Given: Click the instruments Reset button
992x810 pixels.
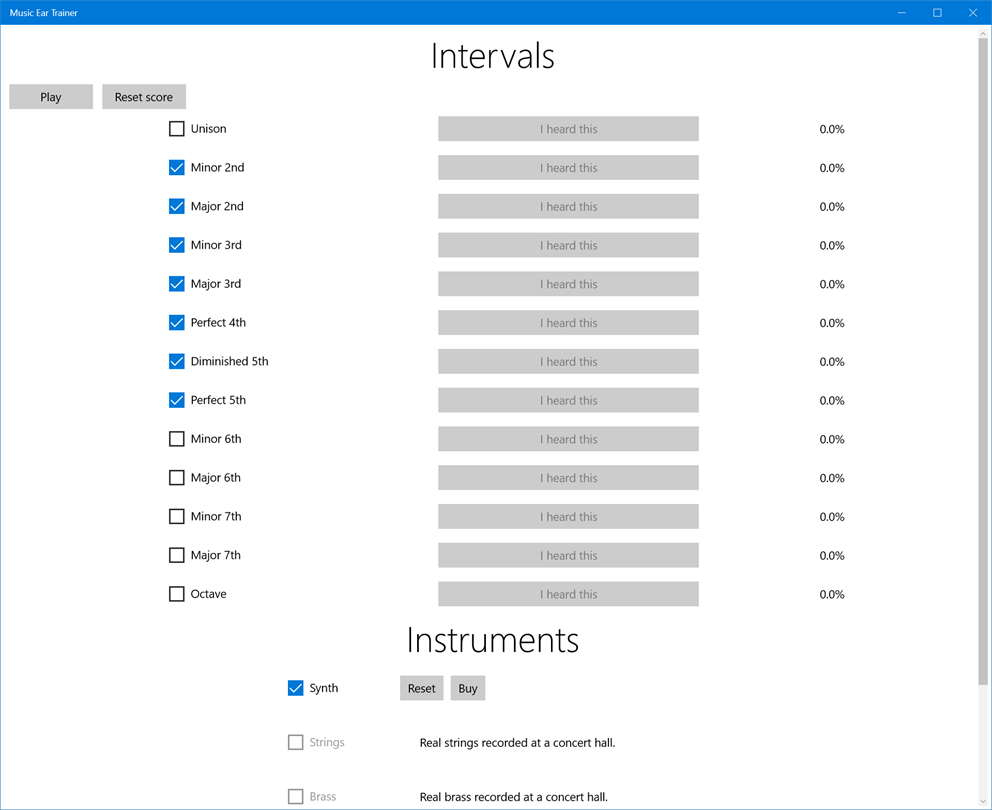Looking at the screenshot, I should pyautogui.click(x=422, y=688).
